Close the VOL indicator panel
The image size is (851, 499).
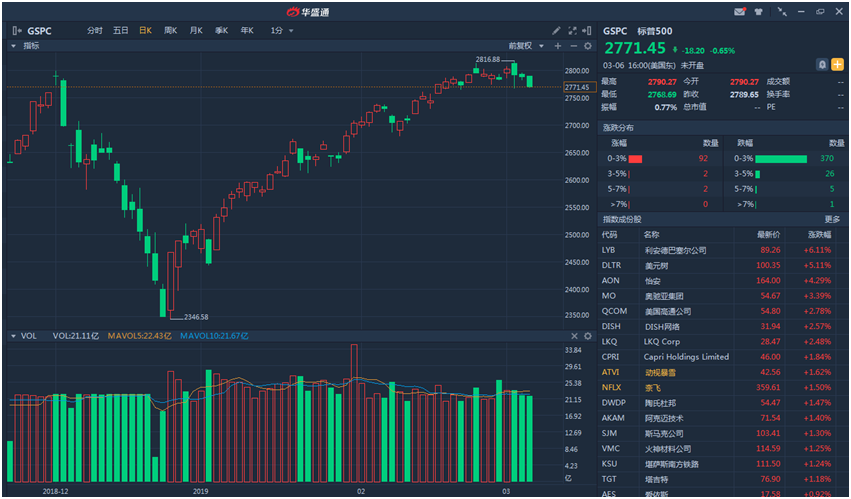(x=574, y=336)
